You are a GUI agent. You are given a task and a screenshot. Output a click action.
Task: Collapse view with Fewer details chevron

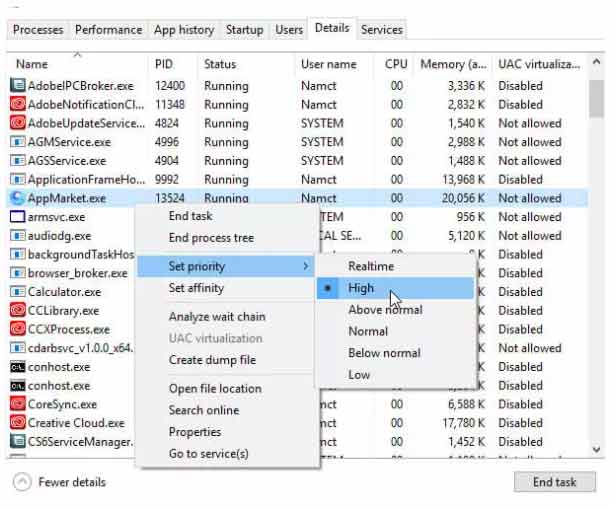click(x=22, y=482)
